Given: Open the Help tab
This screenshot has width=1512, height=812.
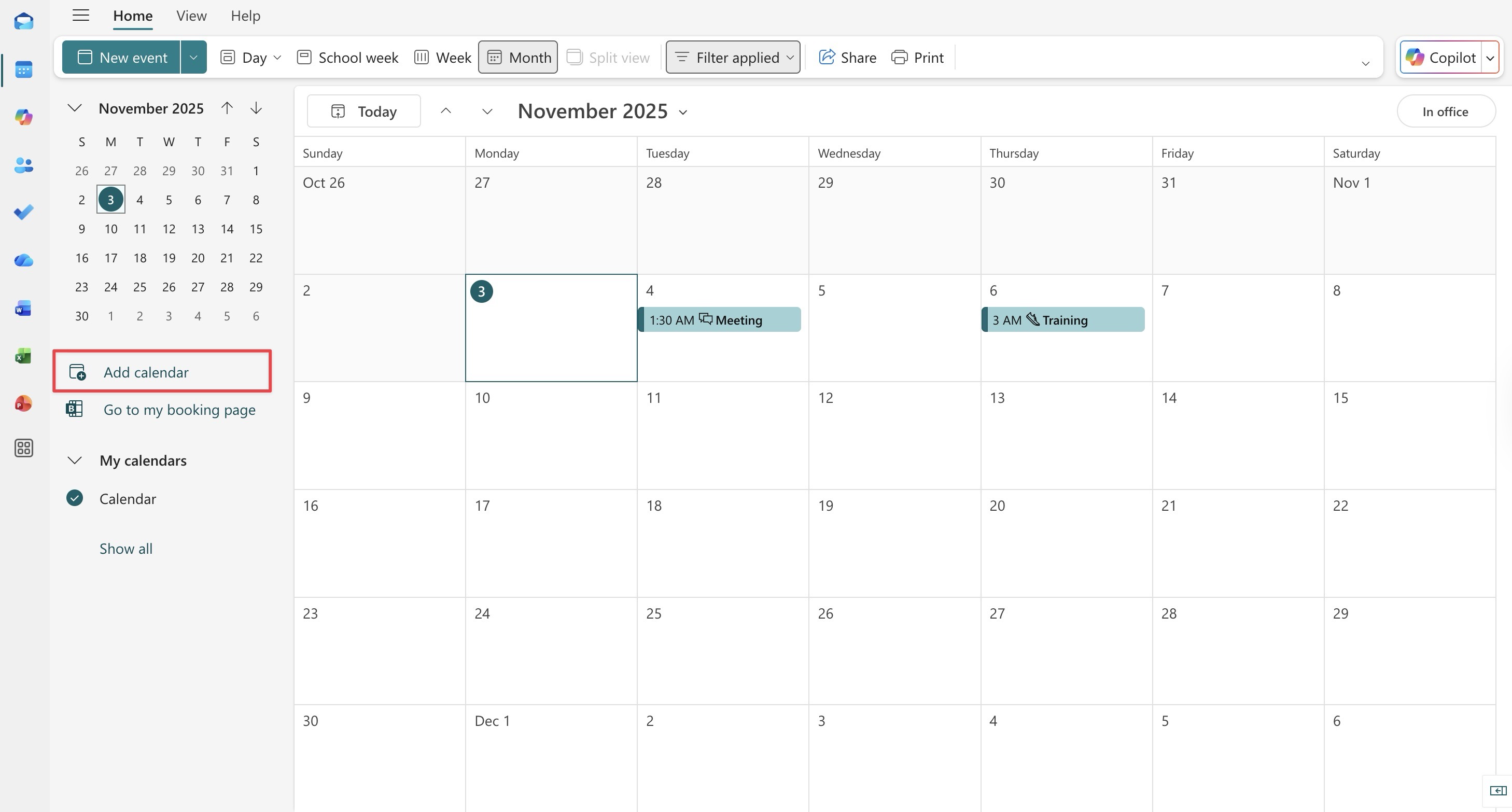Looking at the screenshot, I should coord(245,16).
